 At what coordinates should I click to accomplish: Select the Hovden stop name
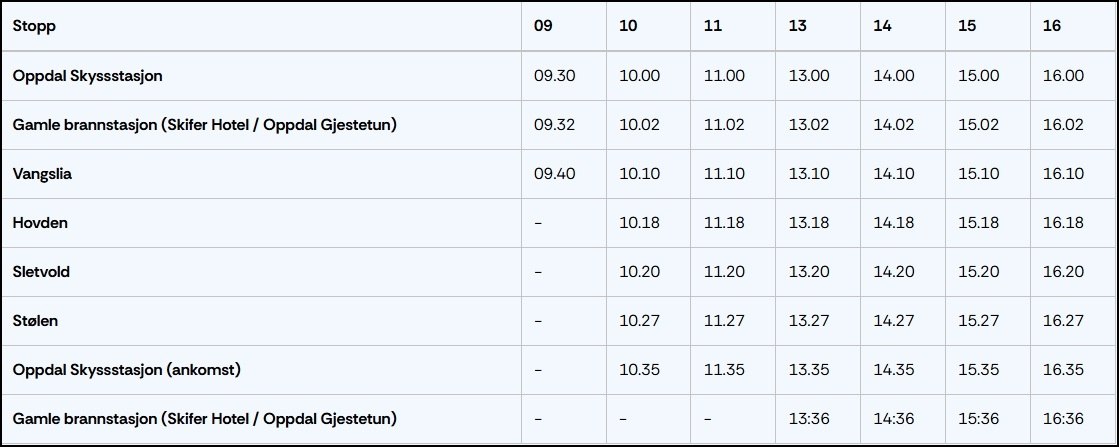point(40,223)
